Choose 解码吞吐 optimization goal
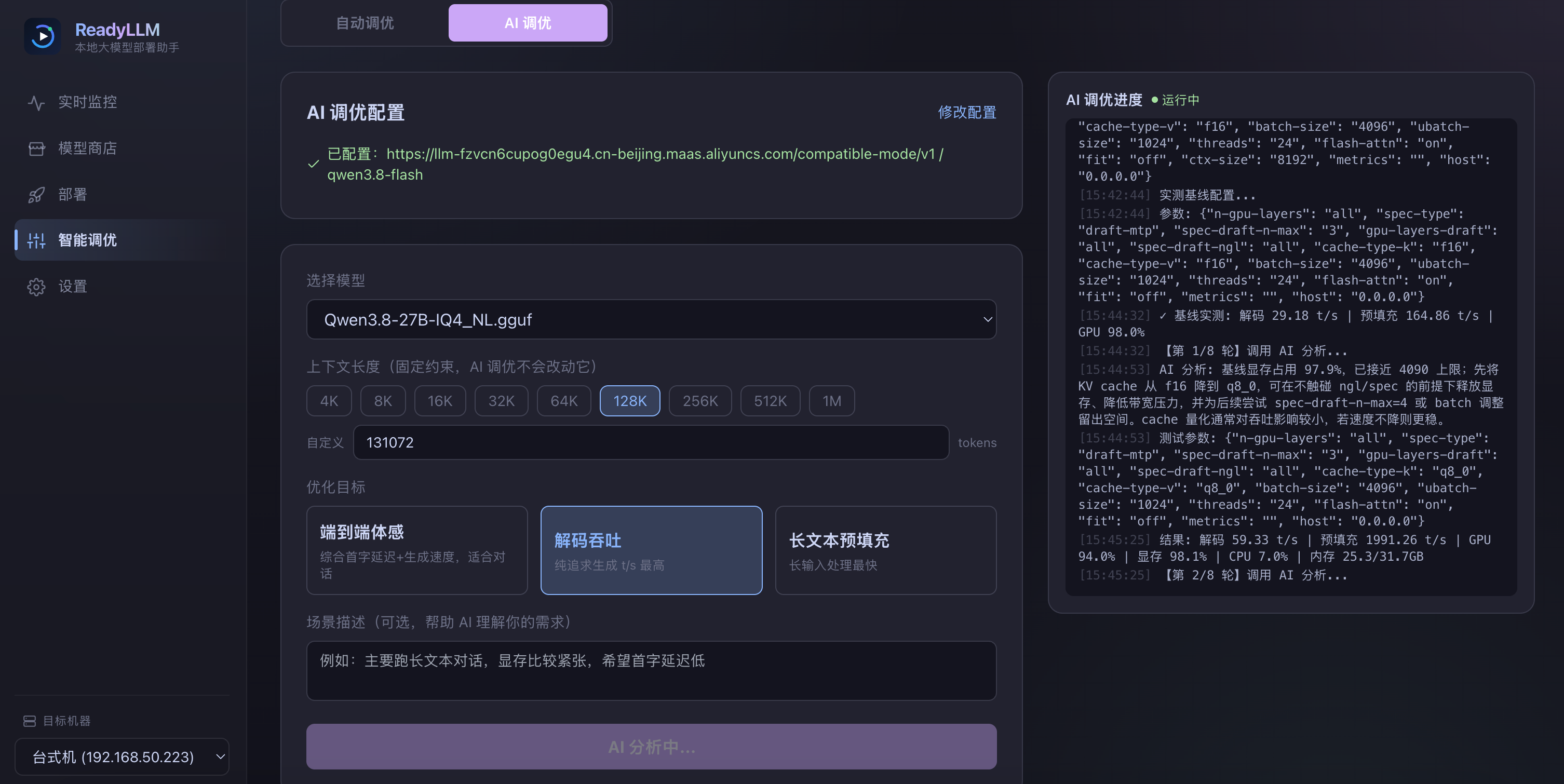Viewport: 1564px width, 784px height. pyautogui.click(x=652, y=550)
